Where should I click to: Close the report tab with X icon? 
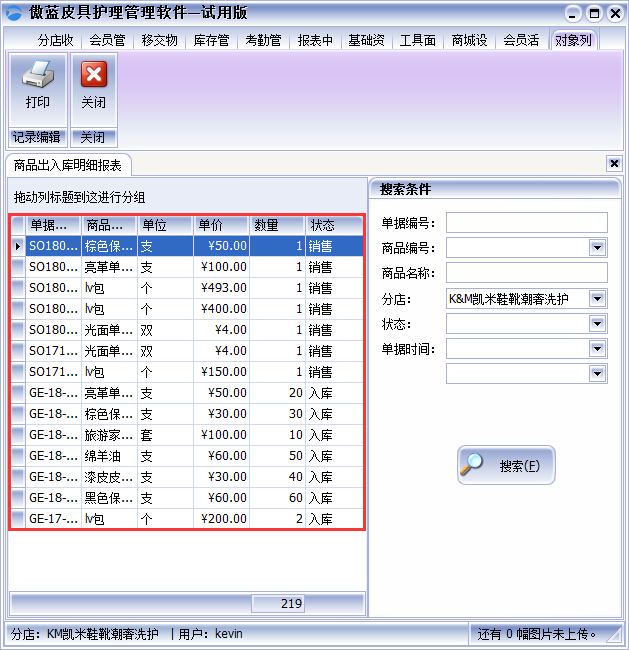point(614,164)
